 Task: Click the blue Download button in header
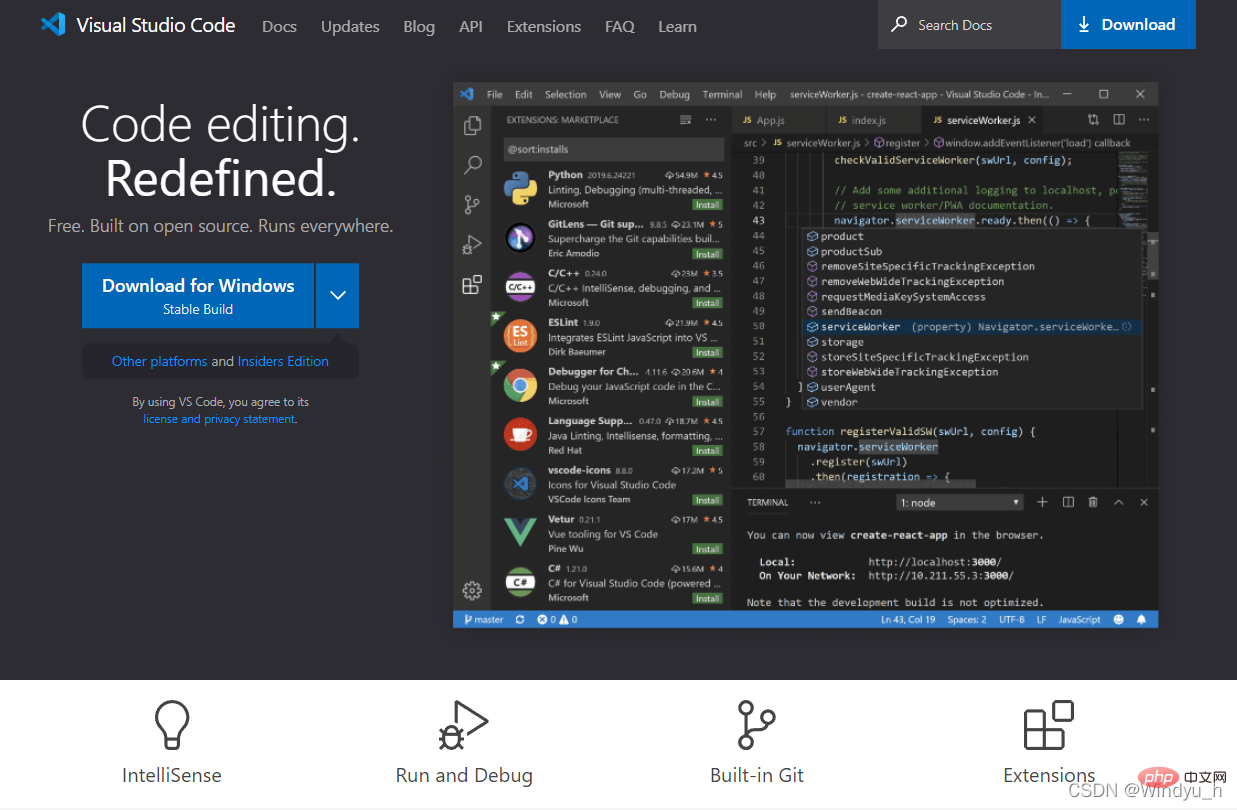tap(1128, 25)
